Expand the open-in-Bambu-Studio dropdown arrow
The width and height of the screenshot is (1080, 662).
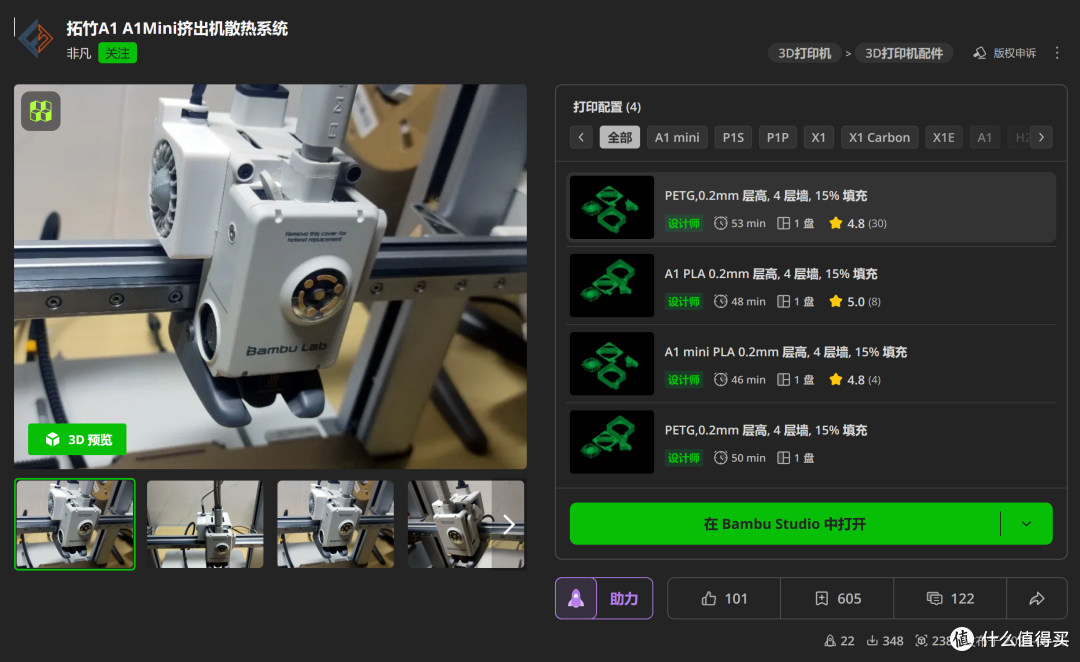[1026, 524]
